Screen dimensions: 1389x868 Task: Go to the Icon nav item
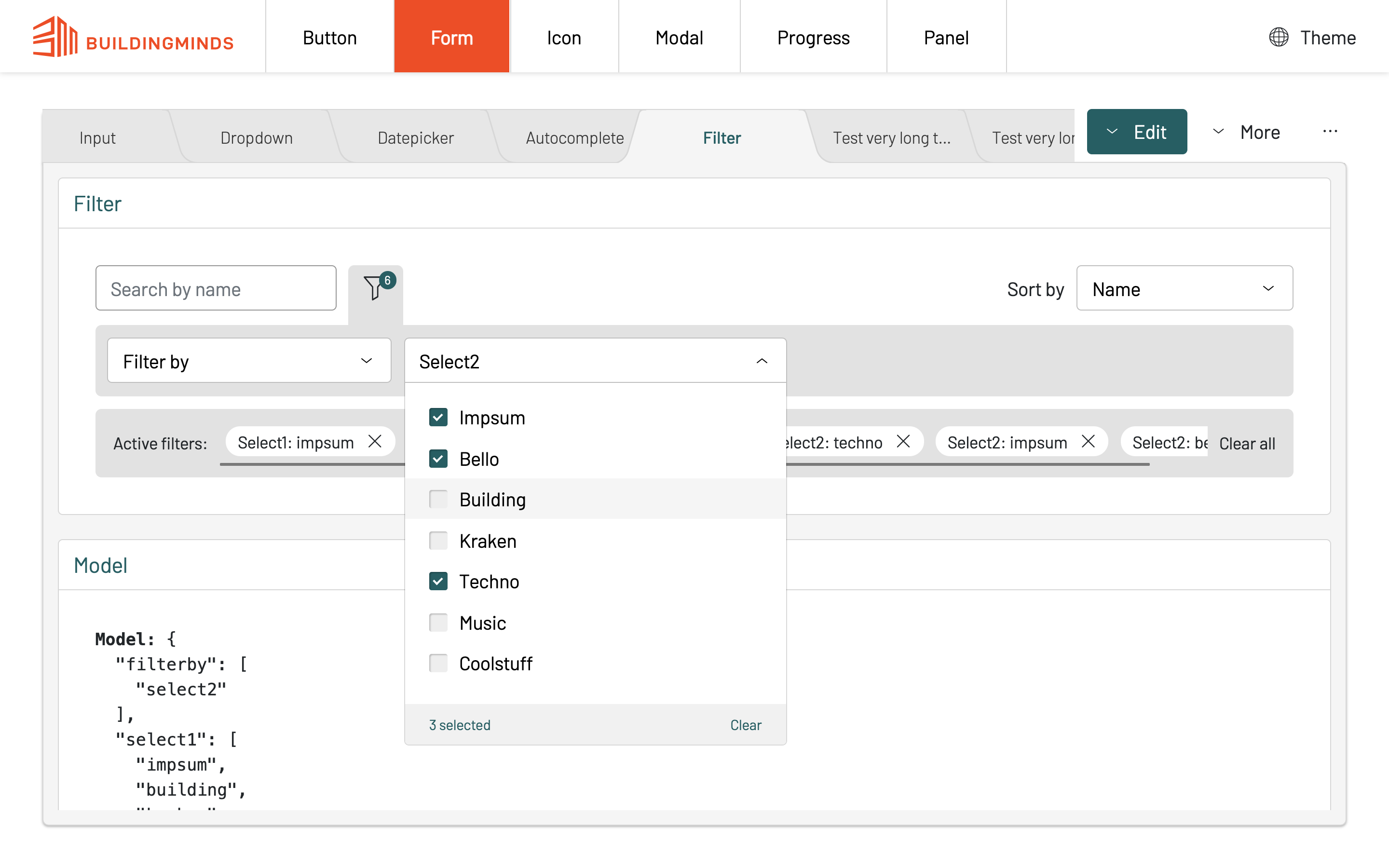coord(564,36)
